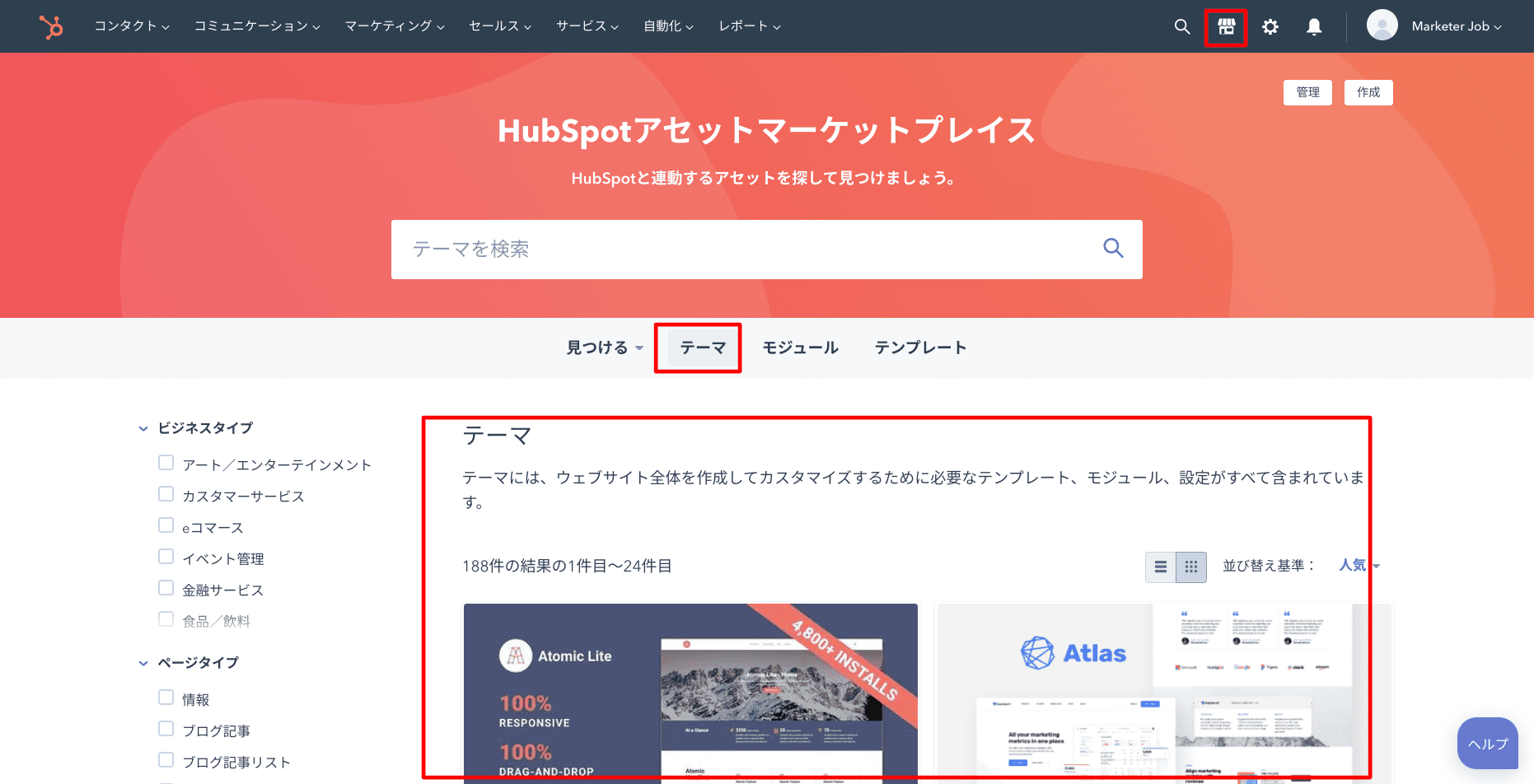The image size is (1534, 784).
Task: Open the コンタクト dropdown menu
Action: point(132,26)
